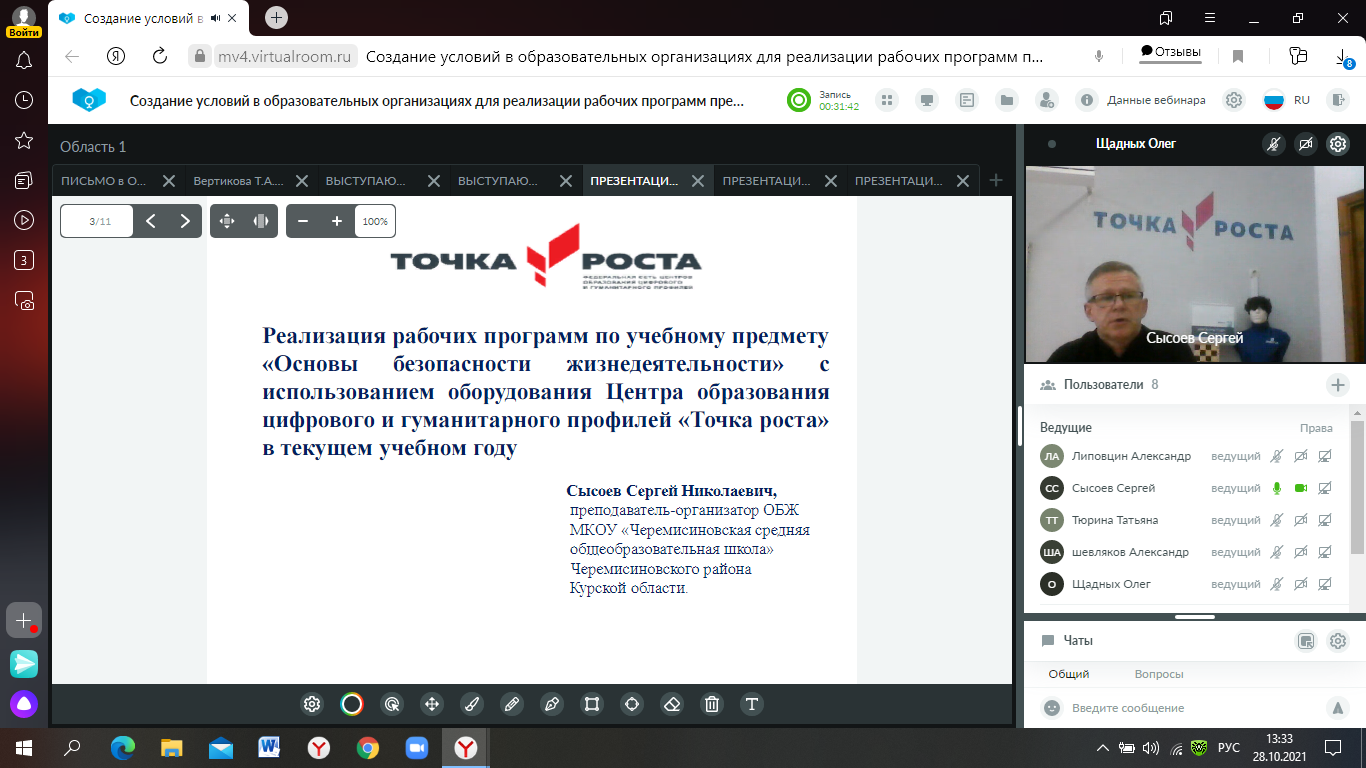Click the green recording indicator

798,100
